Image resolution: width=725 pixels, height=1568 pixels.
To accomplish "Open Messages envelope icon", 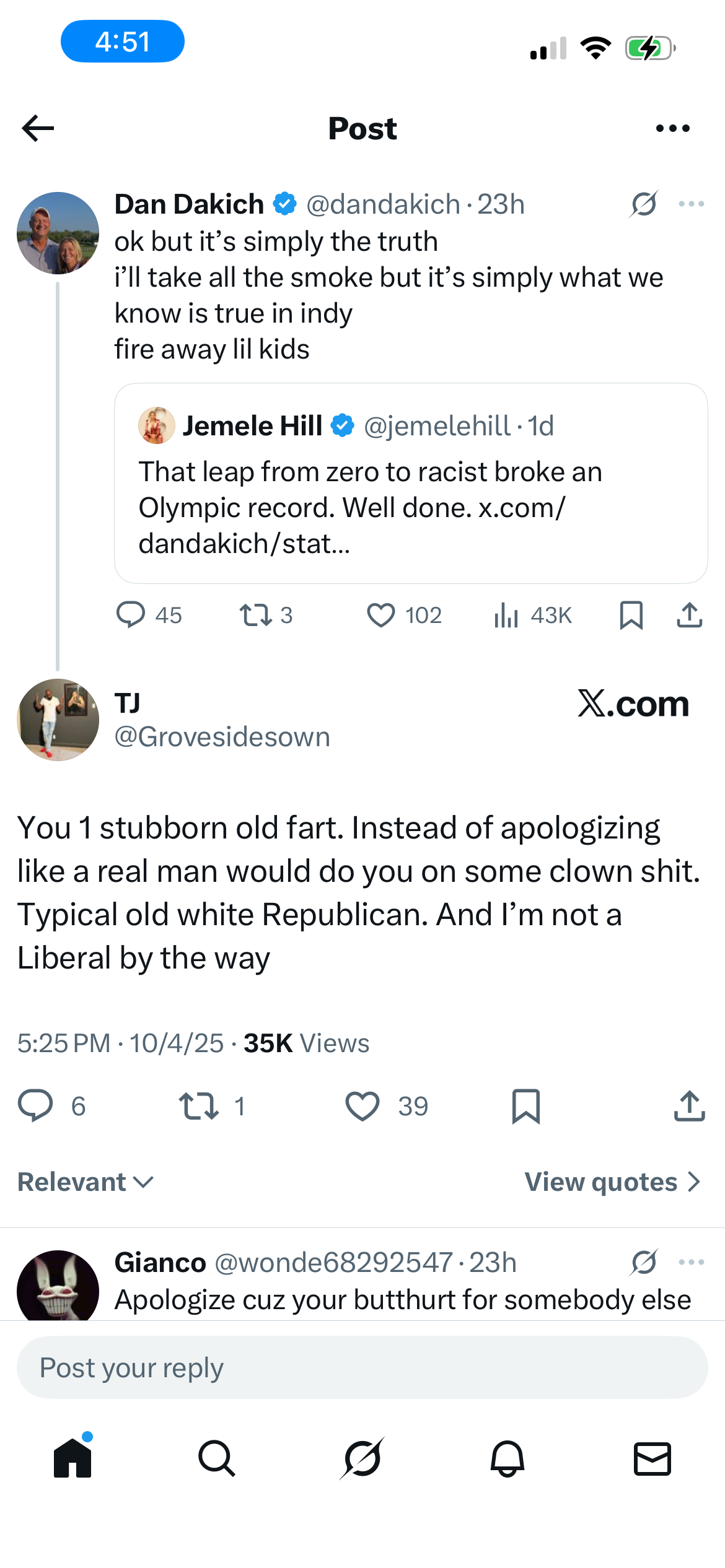I will [x=652, y=1458].
